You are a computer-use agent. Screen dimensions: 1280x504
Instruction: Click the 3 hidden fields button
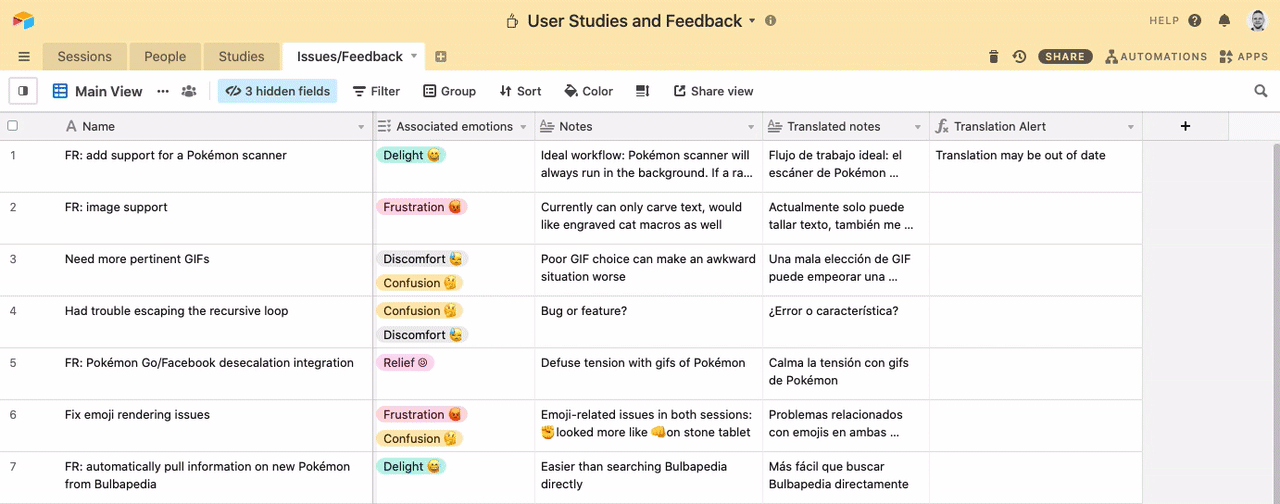click(278, 91)
